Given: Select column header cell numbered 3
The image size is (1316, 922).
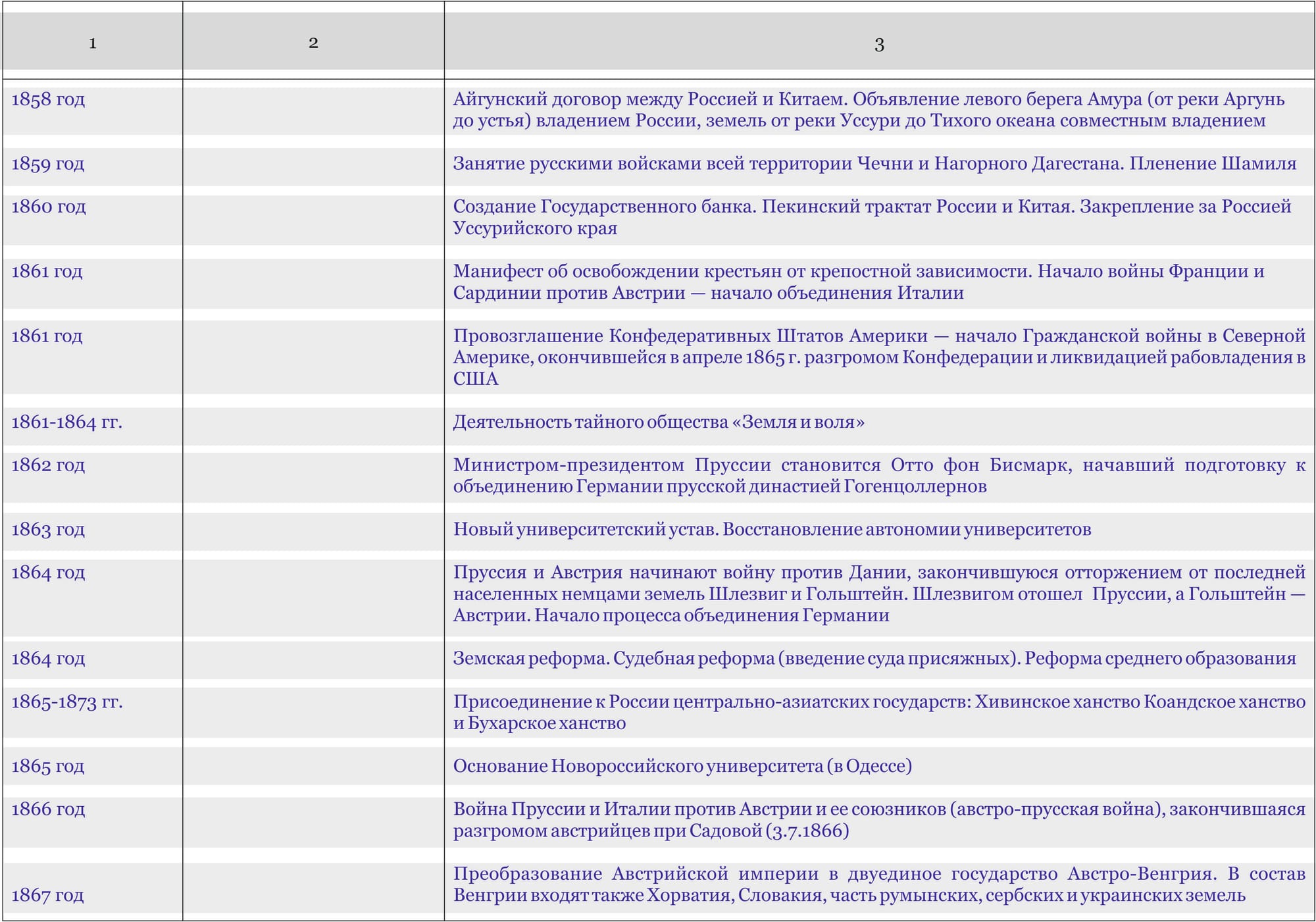Looking at the screenshot, I should [879, 41].
